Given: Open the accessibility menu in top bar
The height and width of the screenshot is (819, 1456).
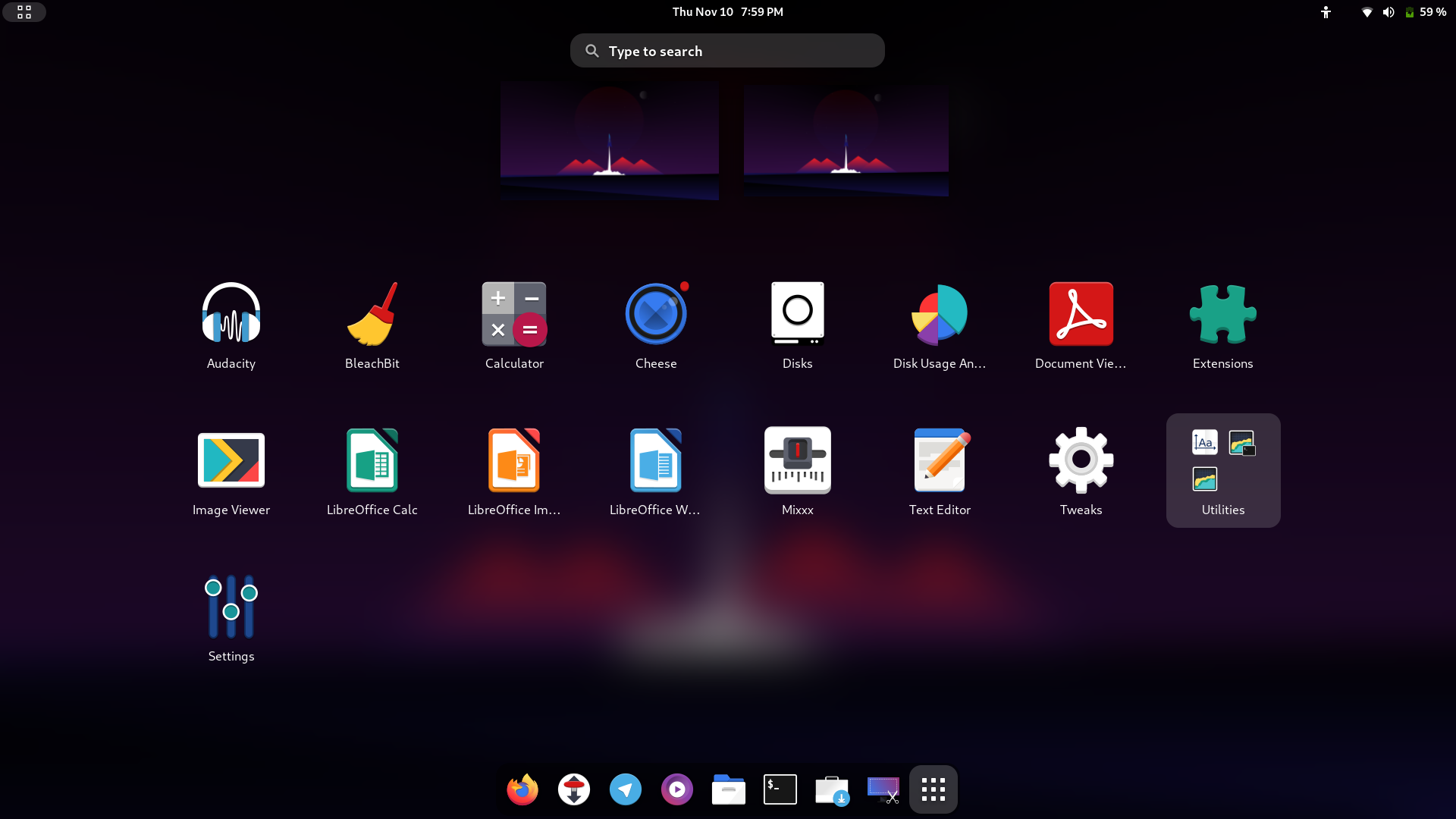Looking at the screenshot, I should [x=1326, y=12].
